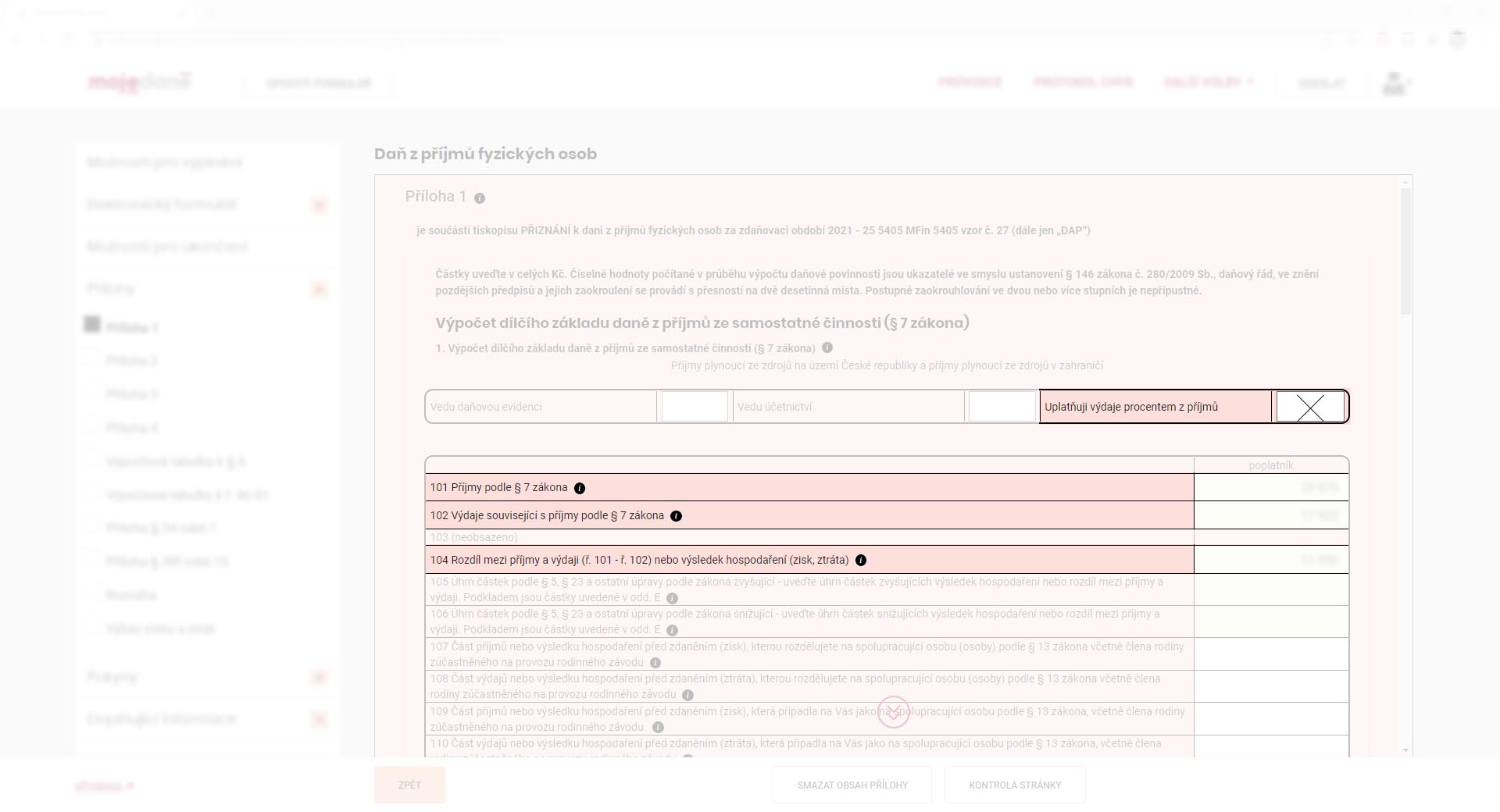Open info icon for row 108
Screen dimensions: 1500x812
tap(687, 695)
